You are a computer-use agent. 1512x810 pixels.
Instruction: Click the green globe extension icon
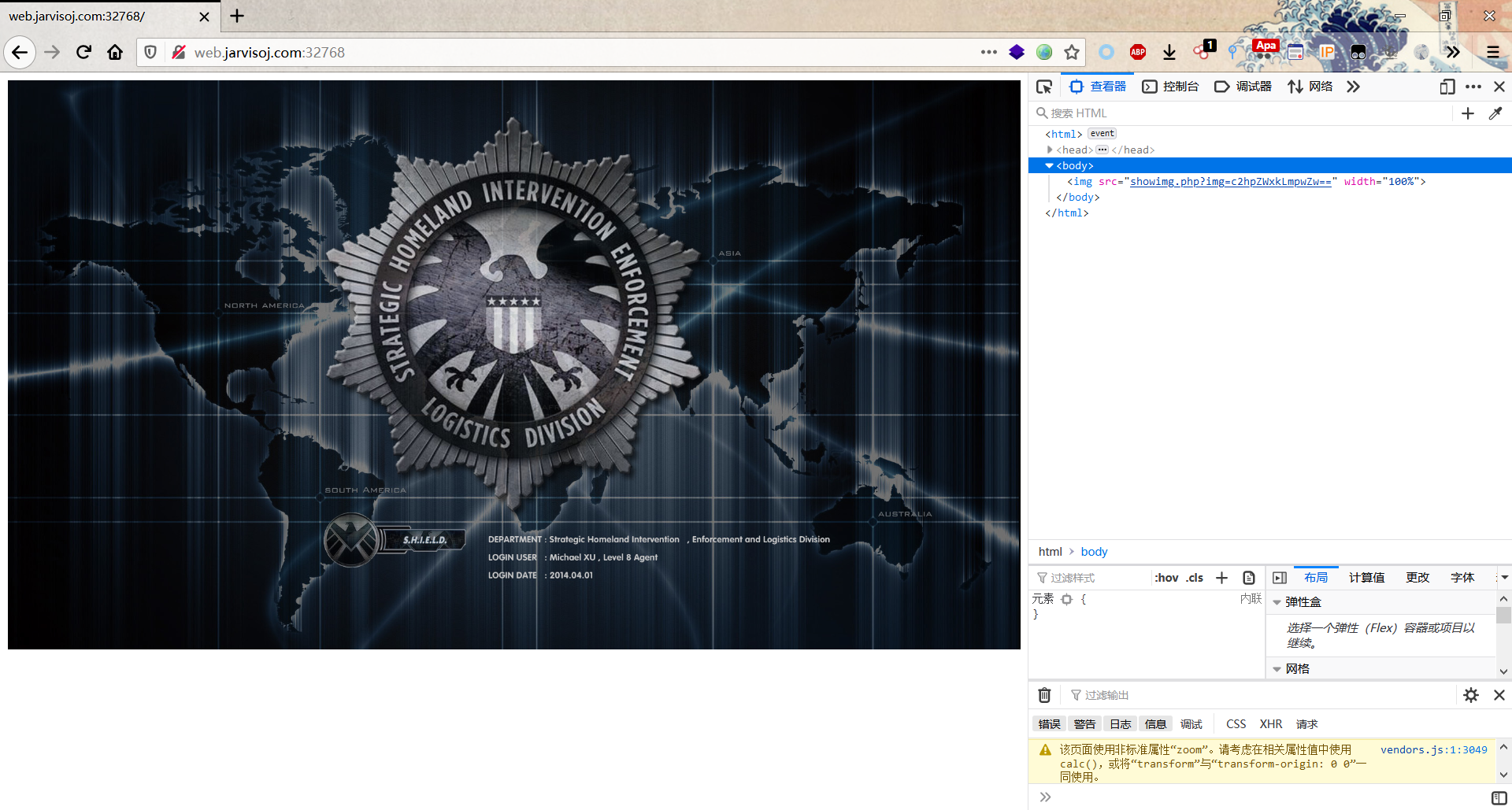tap(1044, 52)
